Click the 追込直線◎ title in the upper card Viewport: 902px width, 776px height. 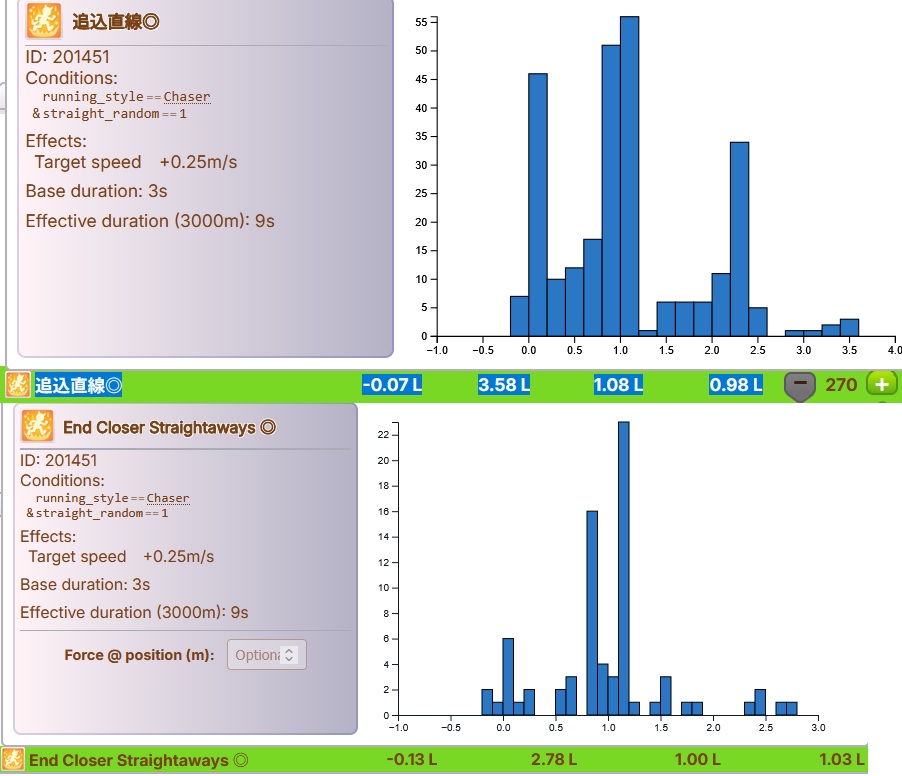pos(116,22)
